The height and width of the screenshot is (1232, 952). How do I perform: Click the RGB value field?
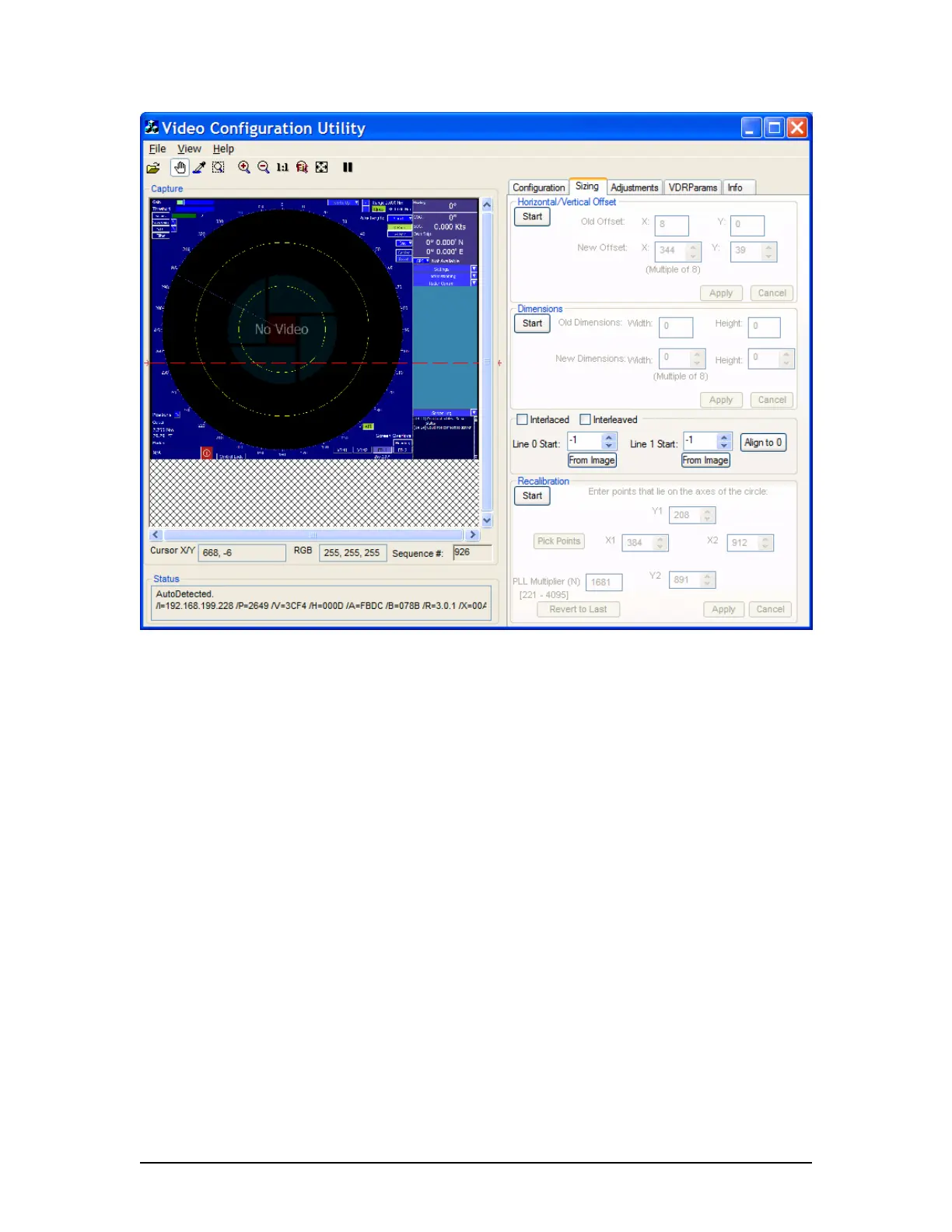coord(352,553)
